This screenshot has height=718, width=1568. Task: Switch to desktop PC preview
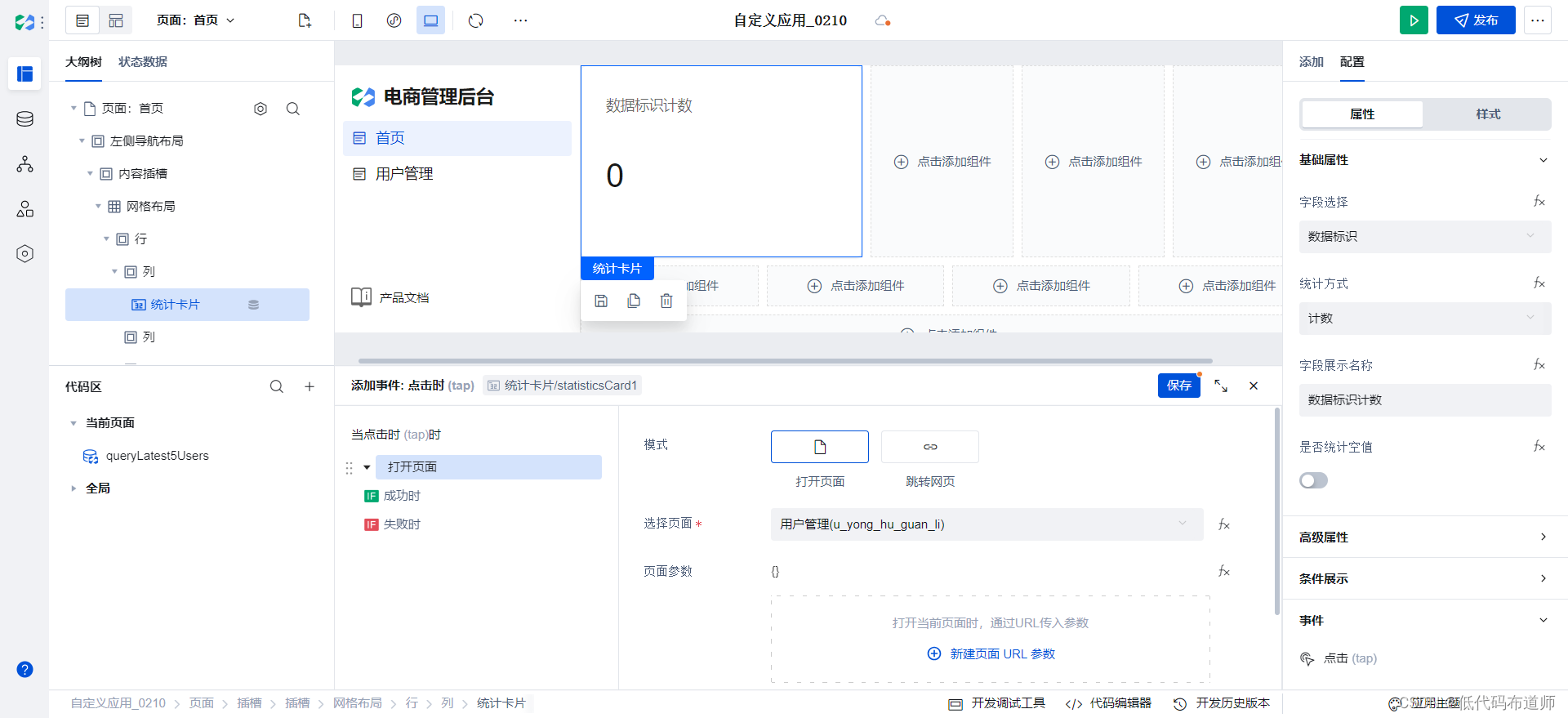430,20
